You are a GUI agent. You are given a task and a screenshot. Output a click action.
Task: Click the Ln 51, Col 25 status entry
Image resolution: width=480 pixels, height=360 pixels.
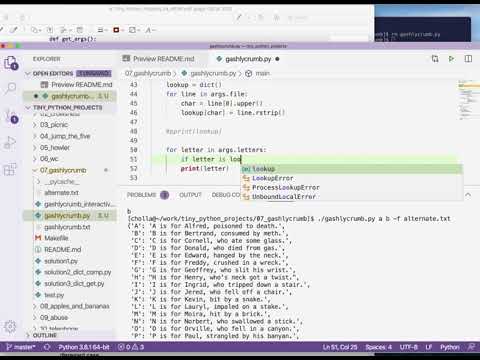pyautogui.click(x=340, y=347)
